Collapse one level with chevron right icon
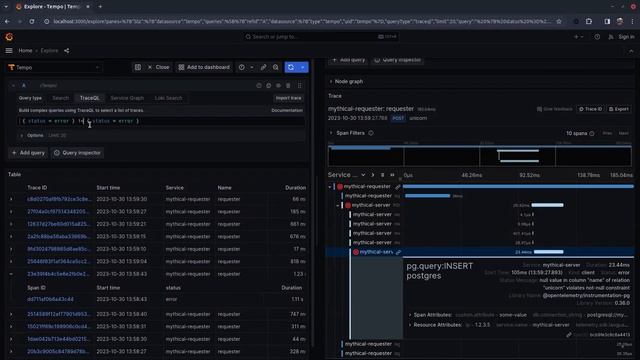This screenshot has width=640, height=360. 373,175
